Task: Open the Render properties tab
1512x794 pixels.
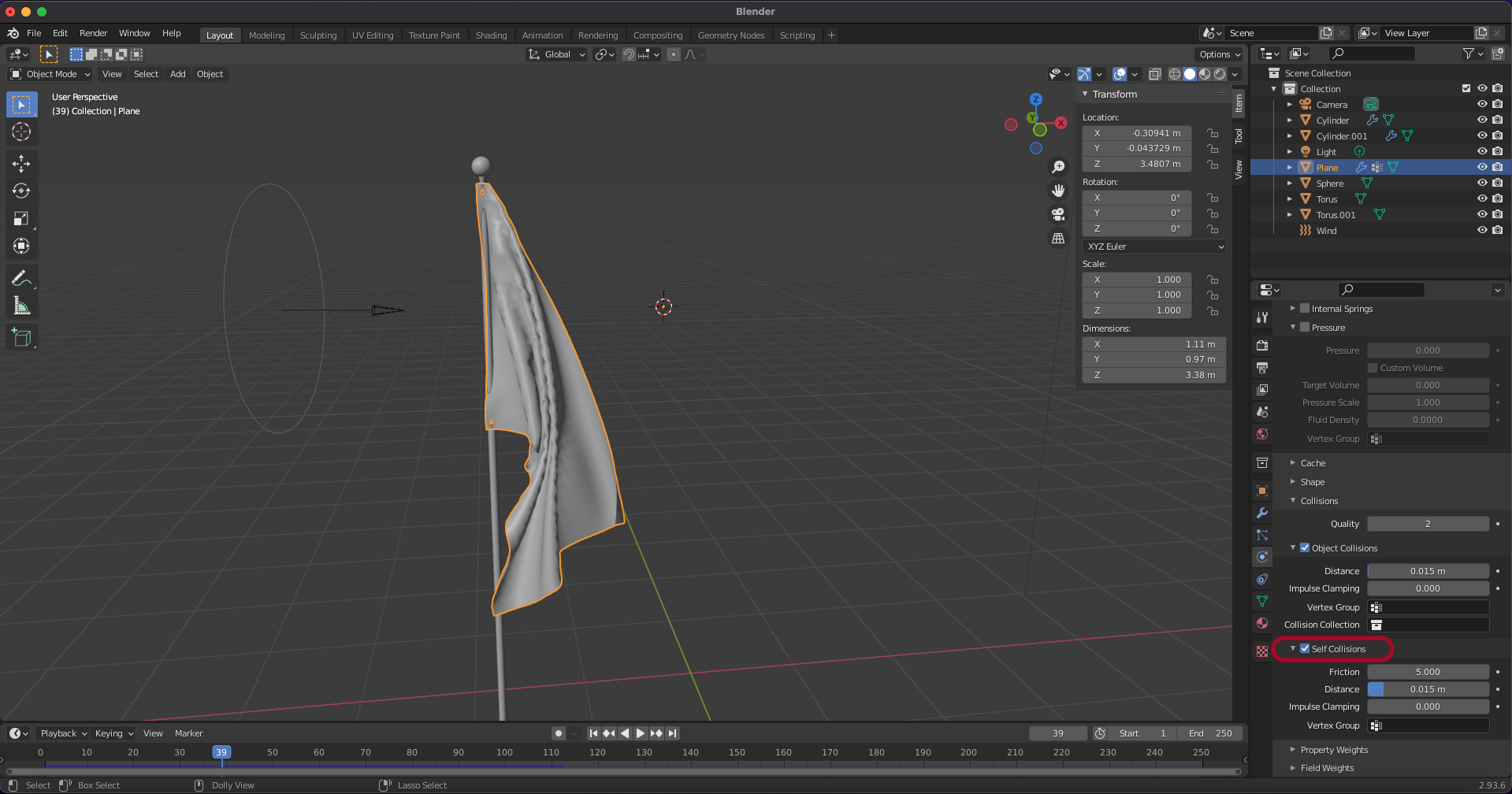Action: [1262, 346]
